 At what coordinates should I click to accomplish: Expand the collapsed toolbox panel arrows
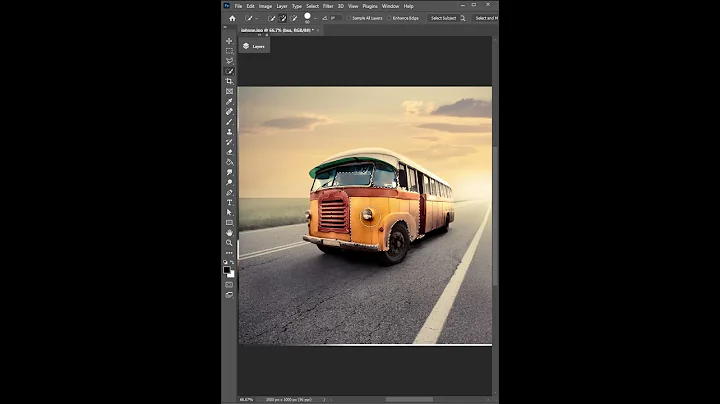click(x=225, y=27)
